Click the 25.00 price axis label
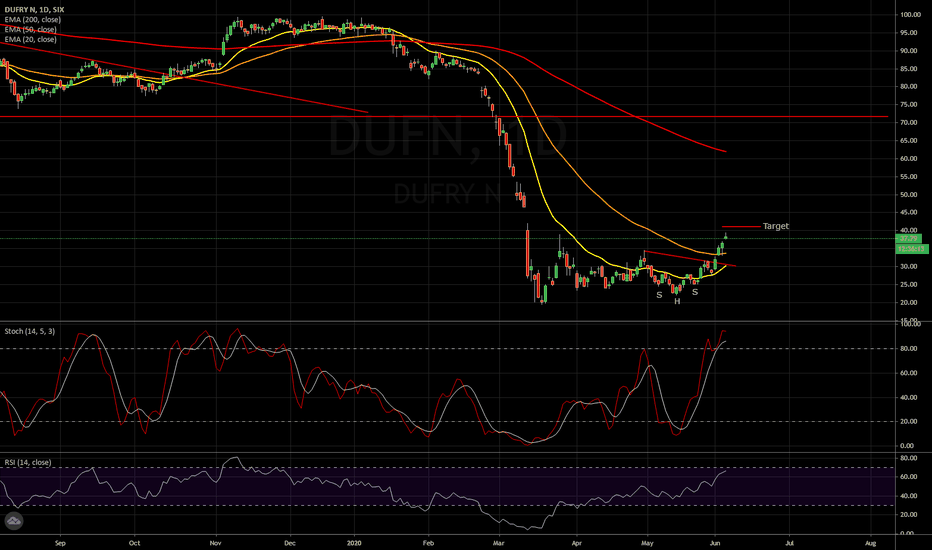Viewport: 932px width, 550px height. 909,284
